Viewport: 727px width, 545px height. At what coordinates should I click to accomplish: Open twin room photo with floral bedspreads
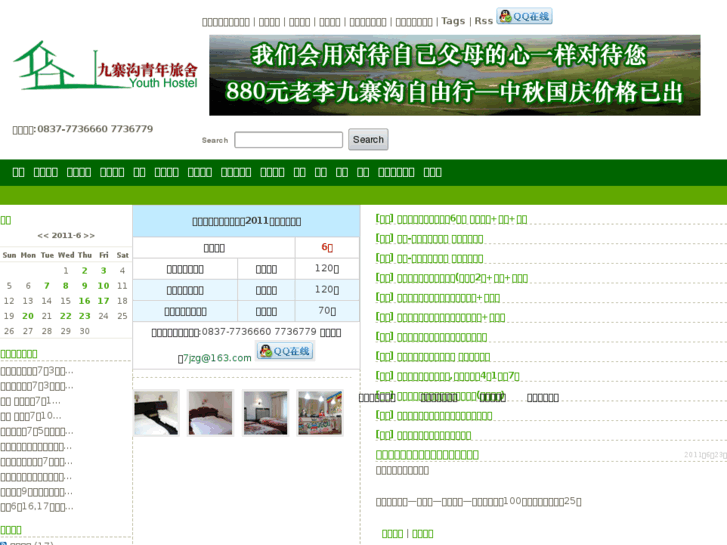pos(265,413)
